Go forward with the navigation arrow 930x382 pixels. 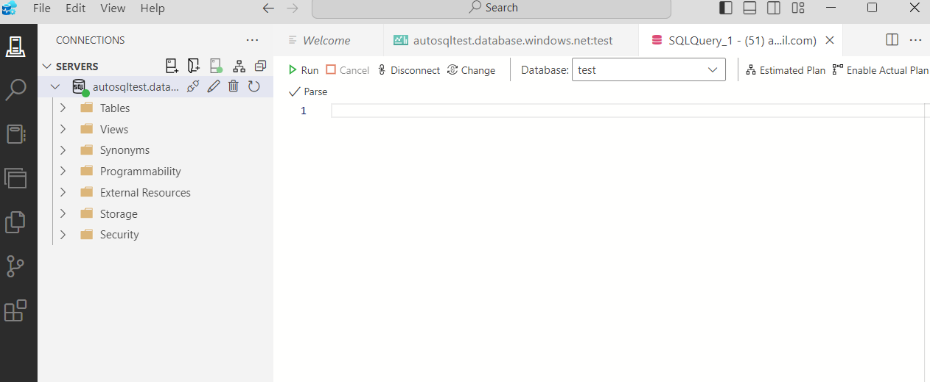[292, 8]
